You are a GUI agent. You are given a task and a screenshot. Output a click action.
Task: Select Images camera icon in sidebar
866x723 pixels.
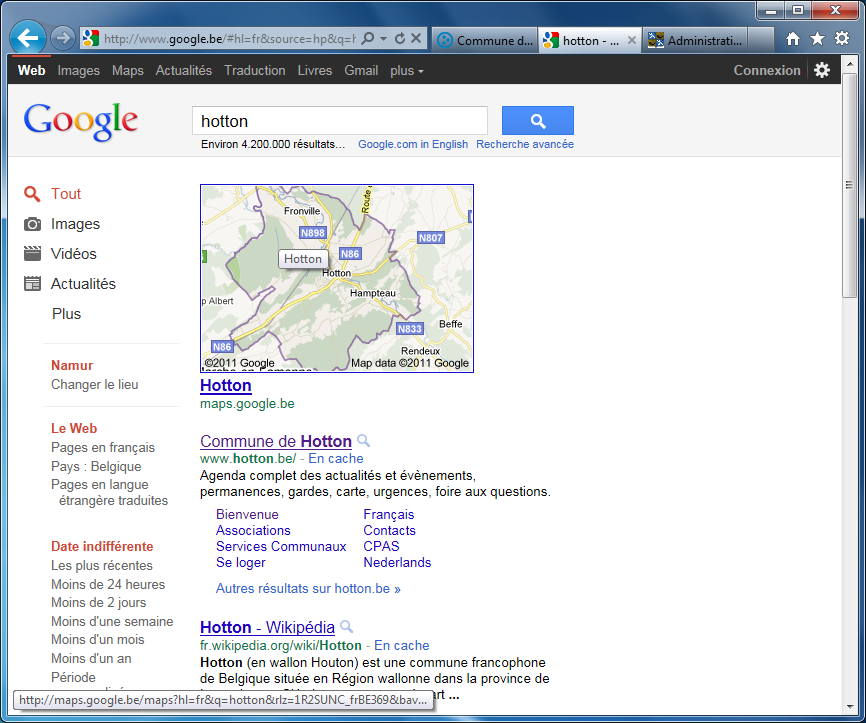click(x=32, y=224)
